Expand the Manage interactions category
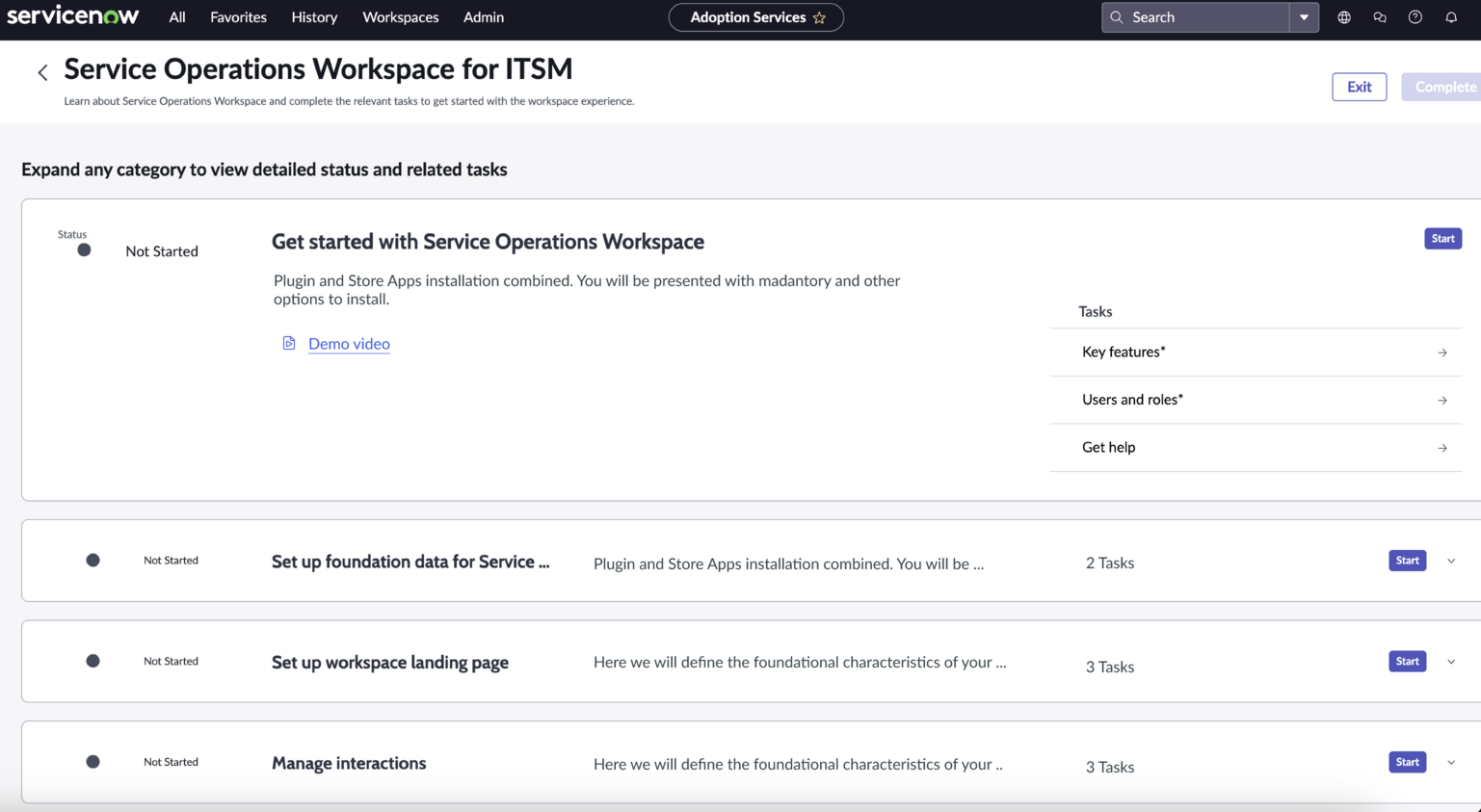Screen dimensions: 1481x812 (x=1451, y=762)
